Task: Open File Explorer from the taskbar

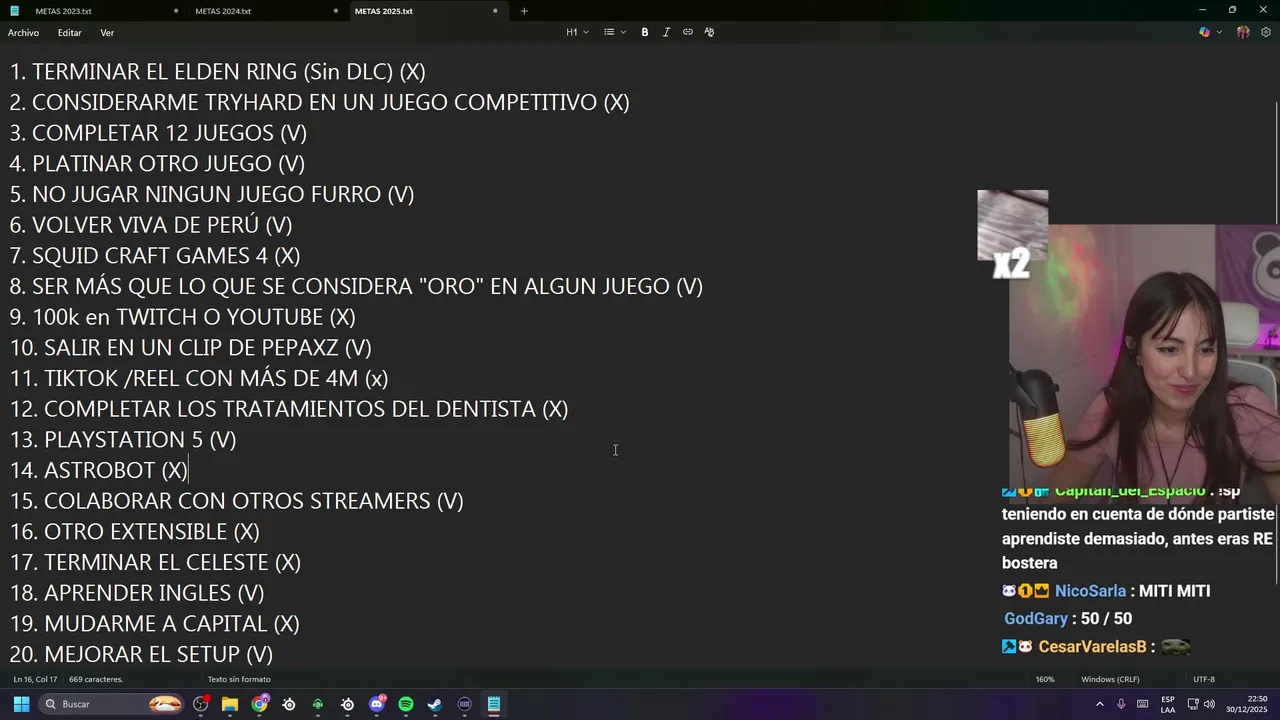Action: click(x=230, y=704)
